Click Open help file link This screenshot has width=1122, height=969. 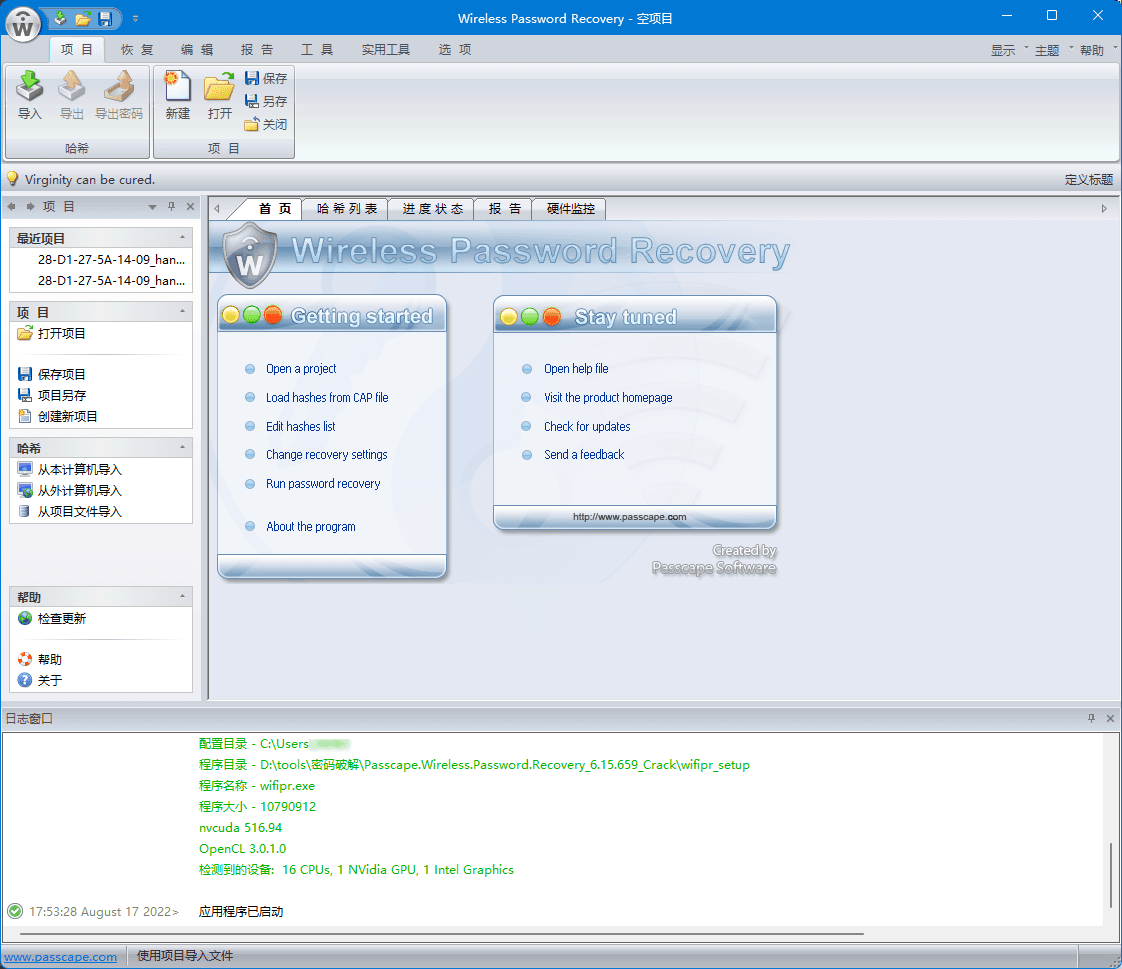[576, 369]
